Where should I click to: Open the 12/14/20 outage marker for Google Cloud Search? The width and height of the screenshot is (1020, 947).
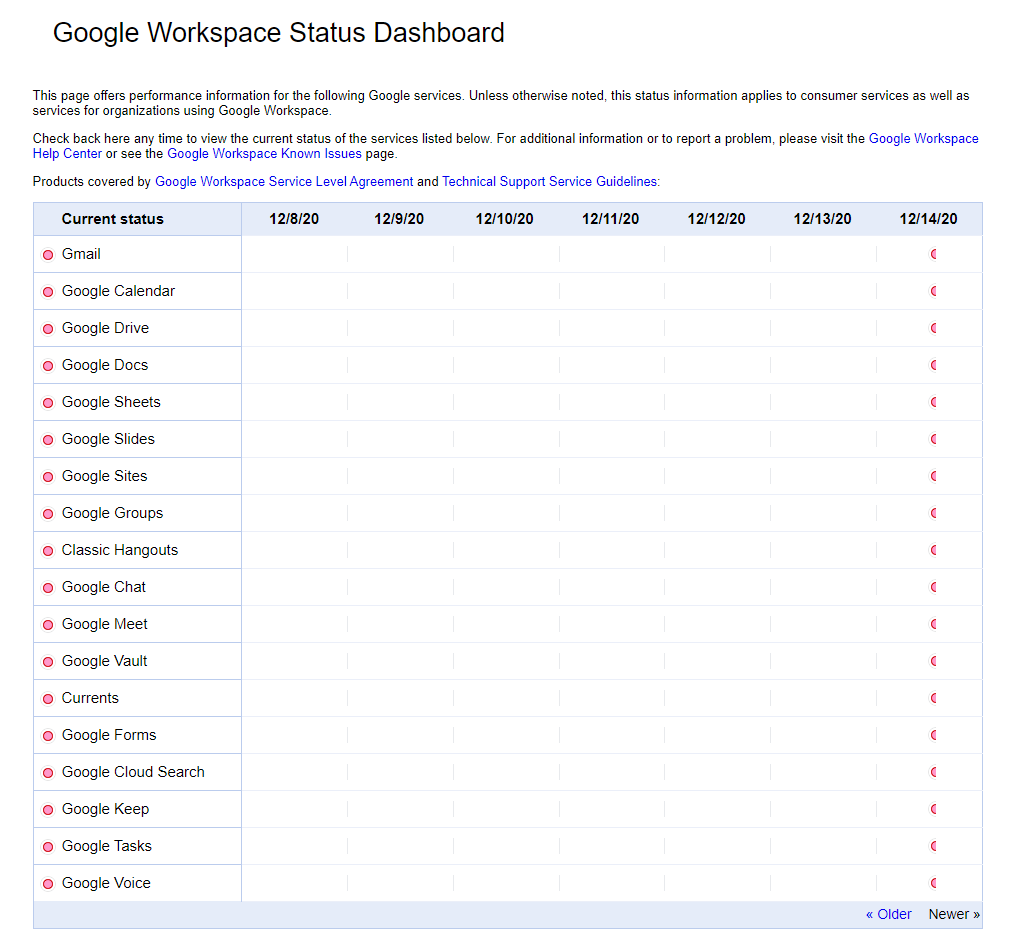pos(933,772)
